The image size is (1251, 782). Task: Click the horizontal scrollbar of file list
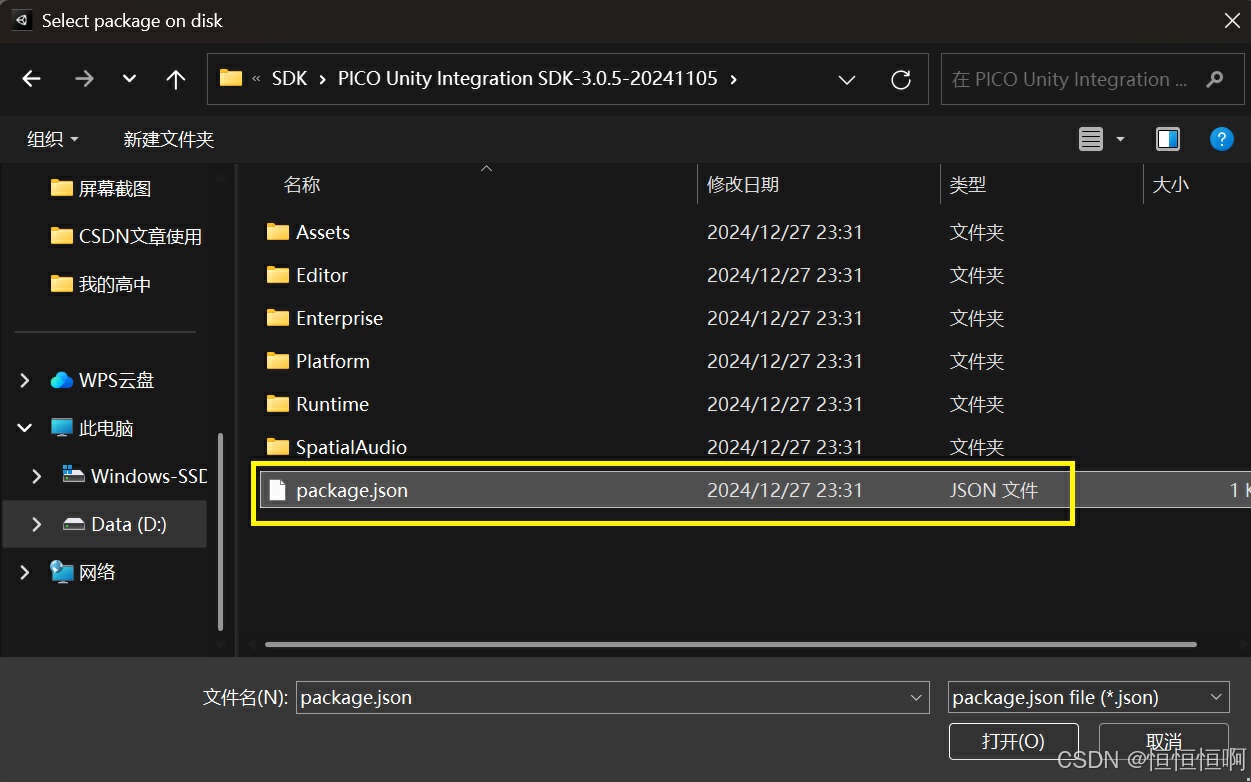pos(731,644)
